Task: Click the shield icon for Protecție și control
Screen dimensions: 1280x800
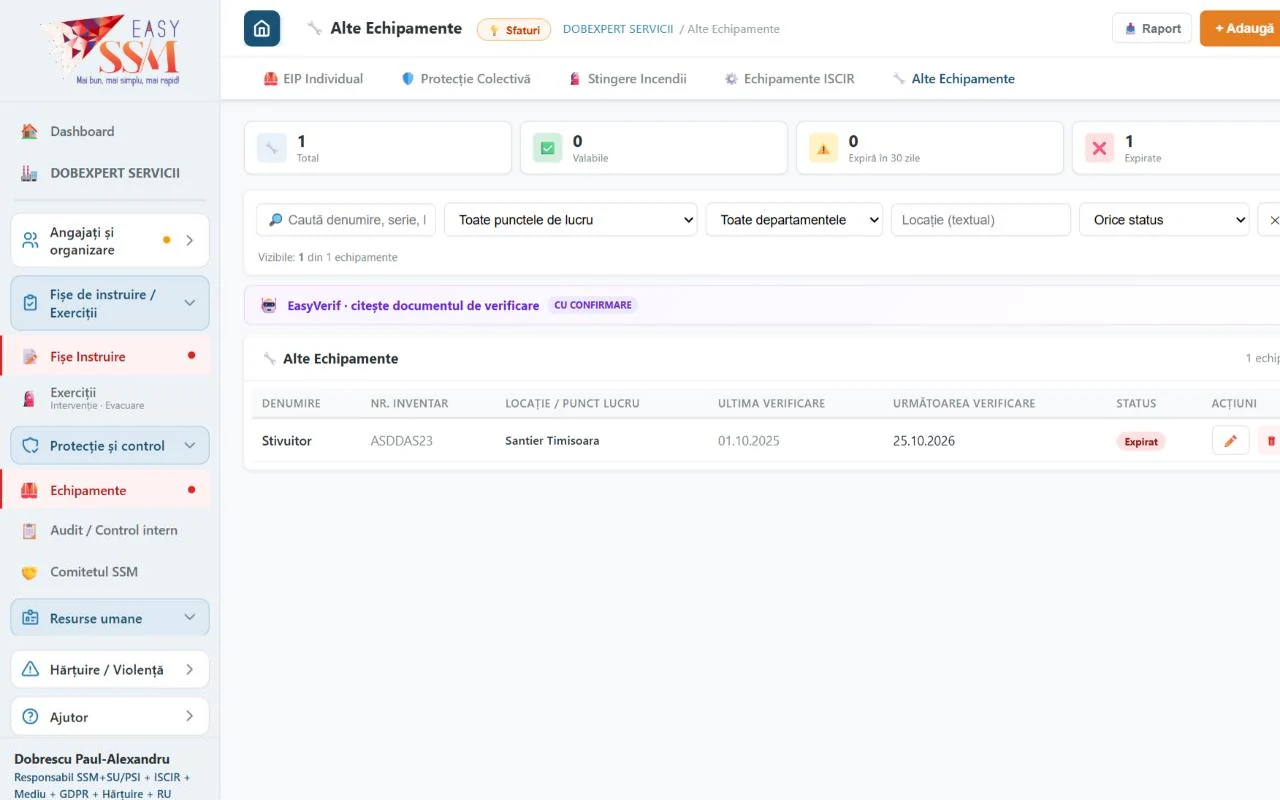Action: (30, 446)
